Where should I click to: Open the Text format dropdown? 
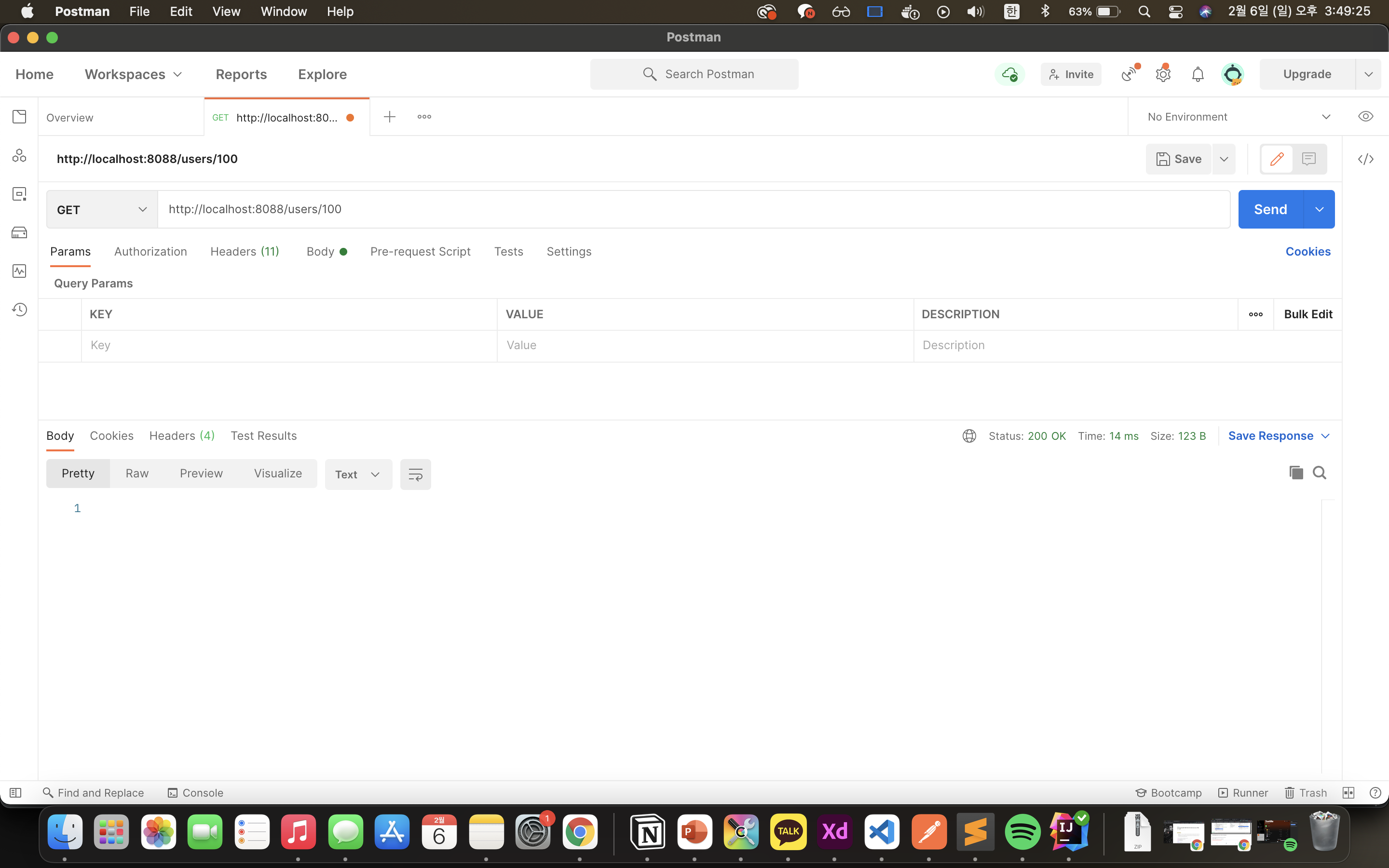(x=357, y=474)
